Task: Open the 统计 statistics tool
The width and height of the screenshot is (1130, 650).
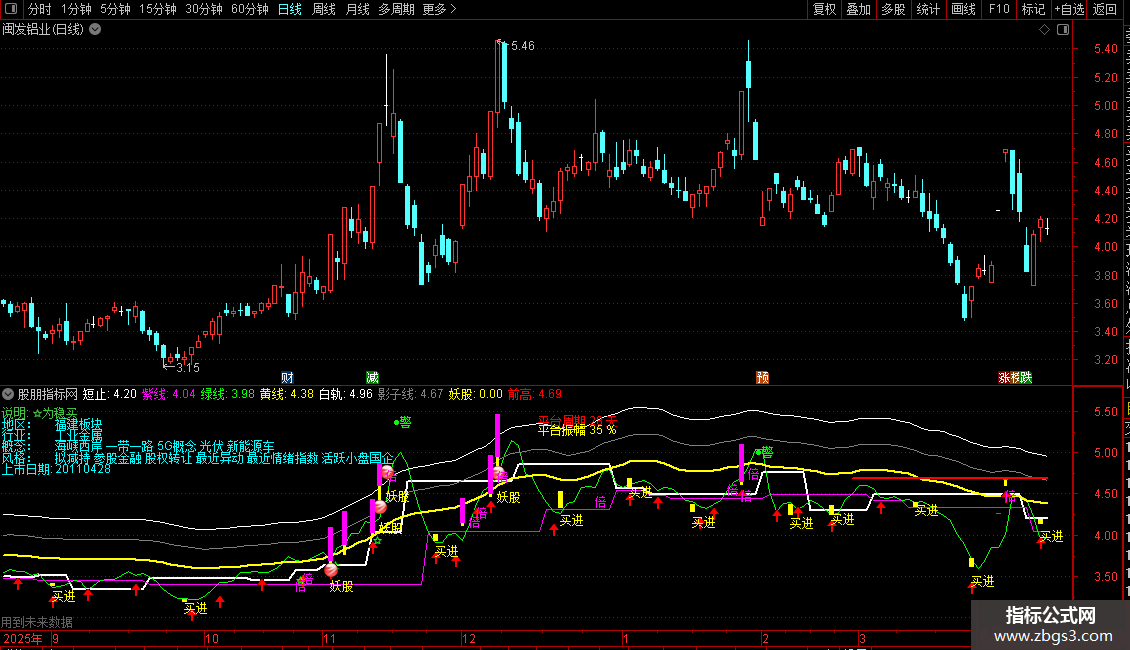Action: (x=927, y=9)
